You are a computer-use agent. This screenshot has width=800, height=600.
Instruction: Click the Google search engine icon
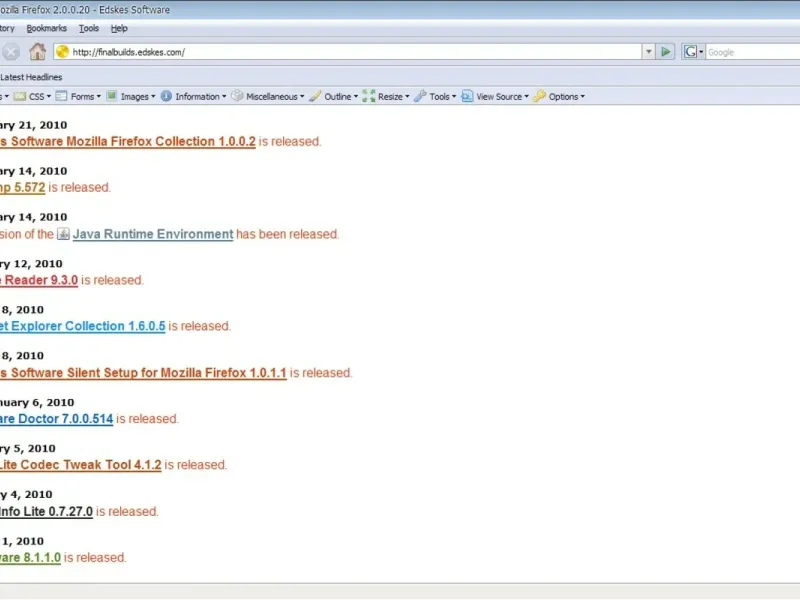click(x=690, y=52)
